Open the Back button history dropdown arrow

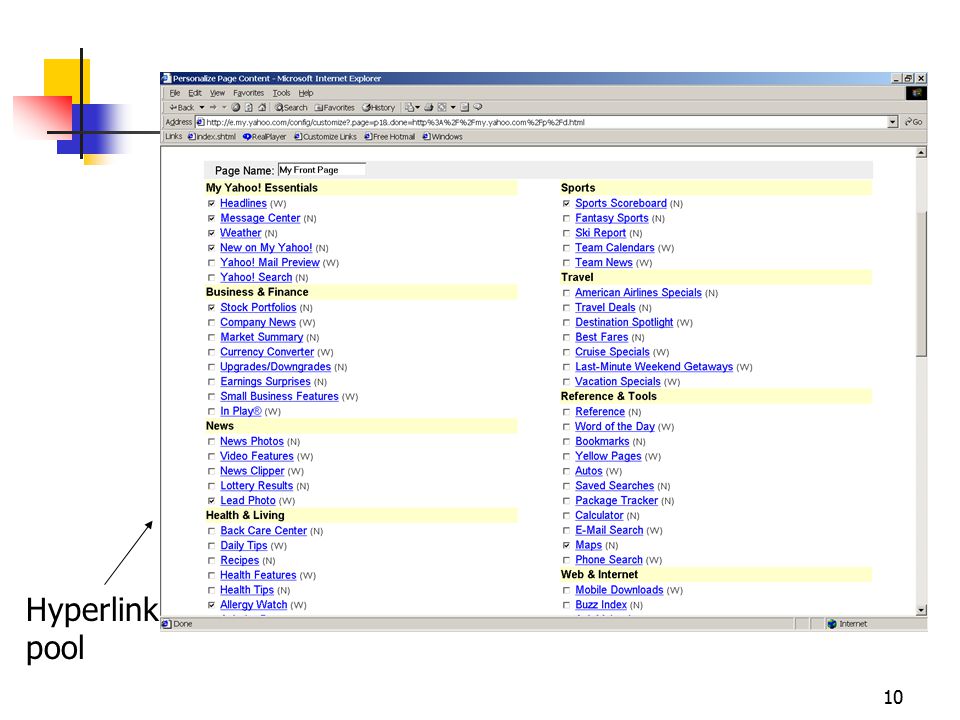click(202, 107)
